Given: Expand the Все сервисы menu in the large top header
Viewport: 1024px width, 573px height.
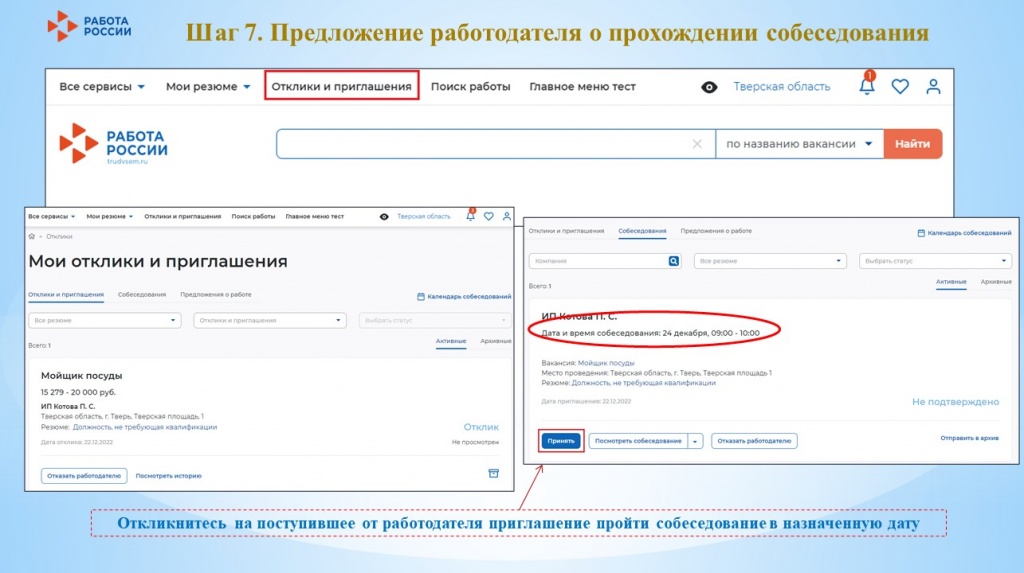Looking at the screenshot, I should point(102,86).
